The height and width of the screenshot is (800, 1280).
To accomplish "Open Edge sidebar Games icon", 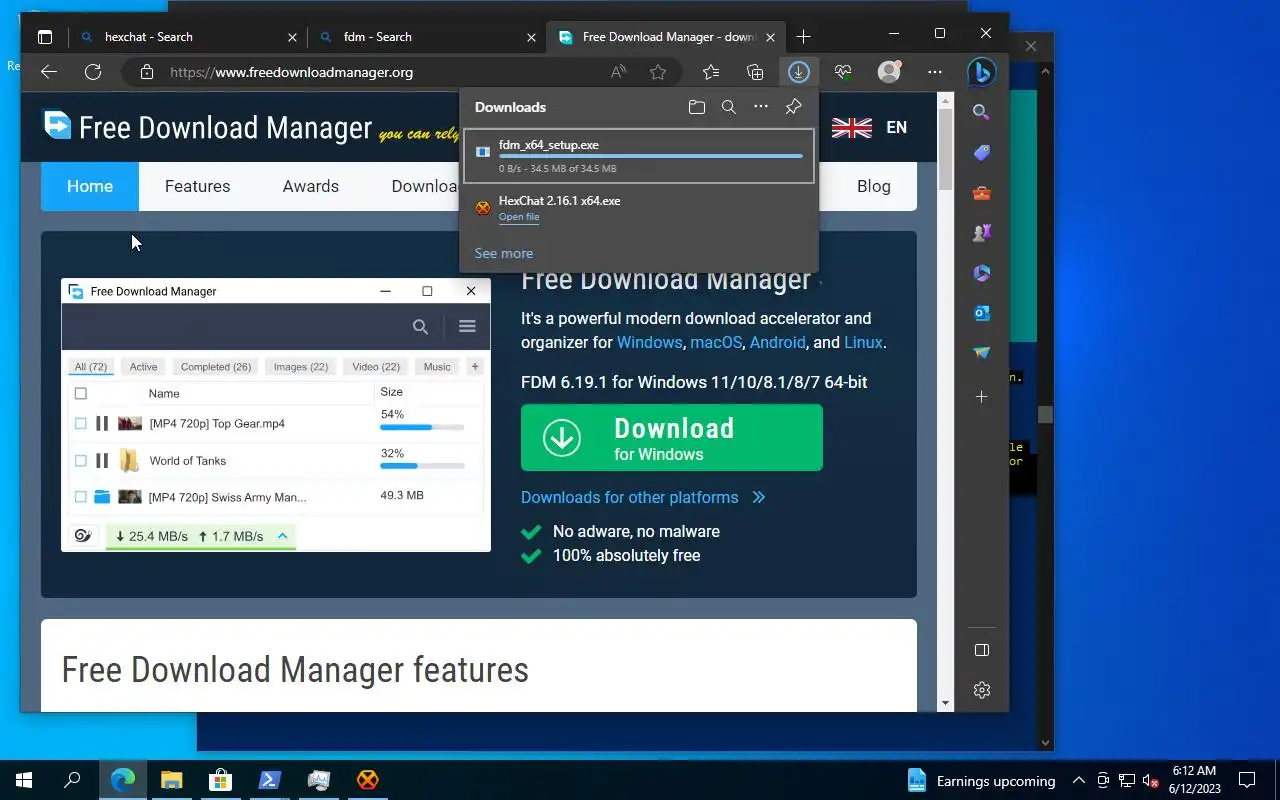I will [982, 233].
